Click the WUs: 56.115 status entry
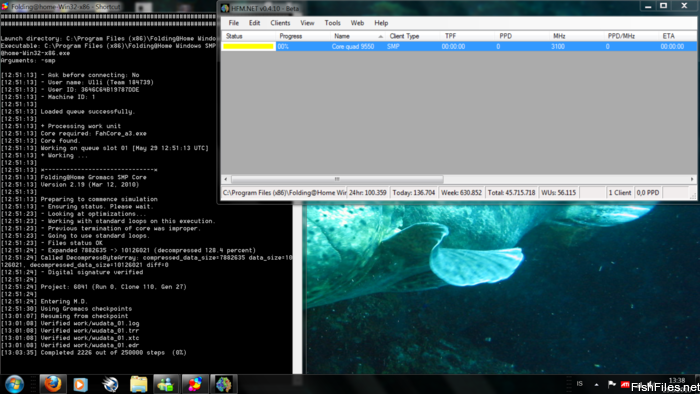 coord(558,193)
